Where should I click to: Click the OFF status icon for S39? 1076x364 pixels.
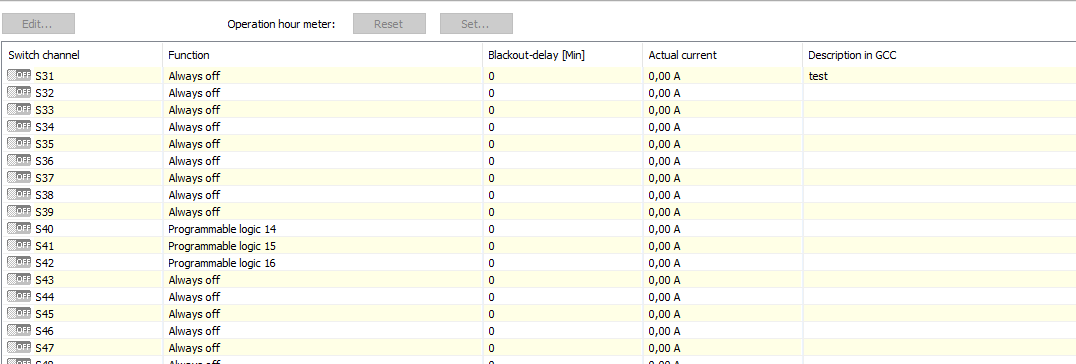(19, 212)
